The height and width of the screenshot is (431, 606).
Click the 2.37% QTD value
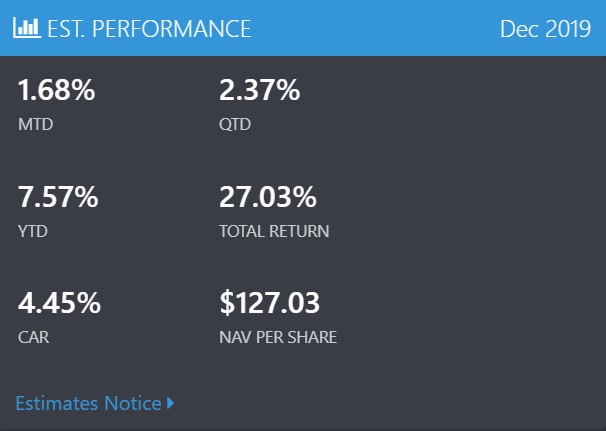(x=259, y=90)
